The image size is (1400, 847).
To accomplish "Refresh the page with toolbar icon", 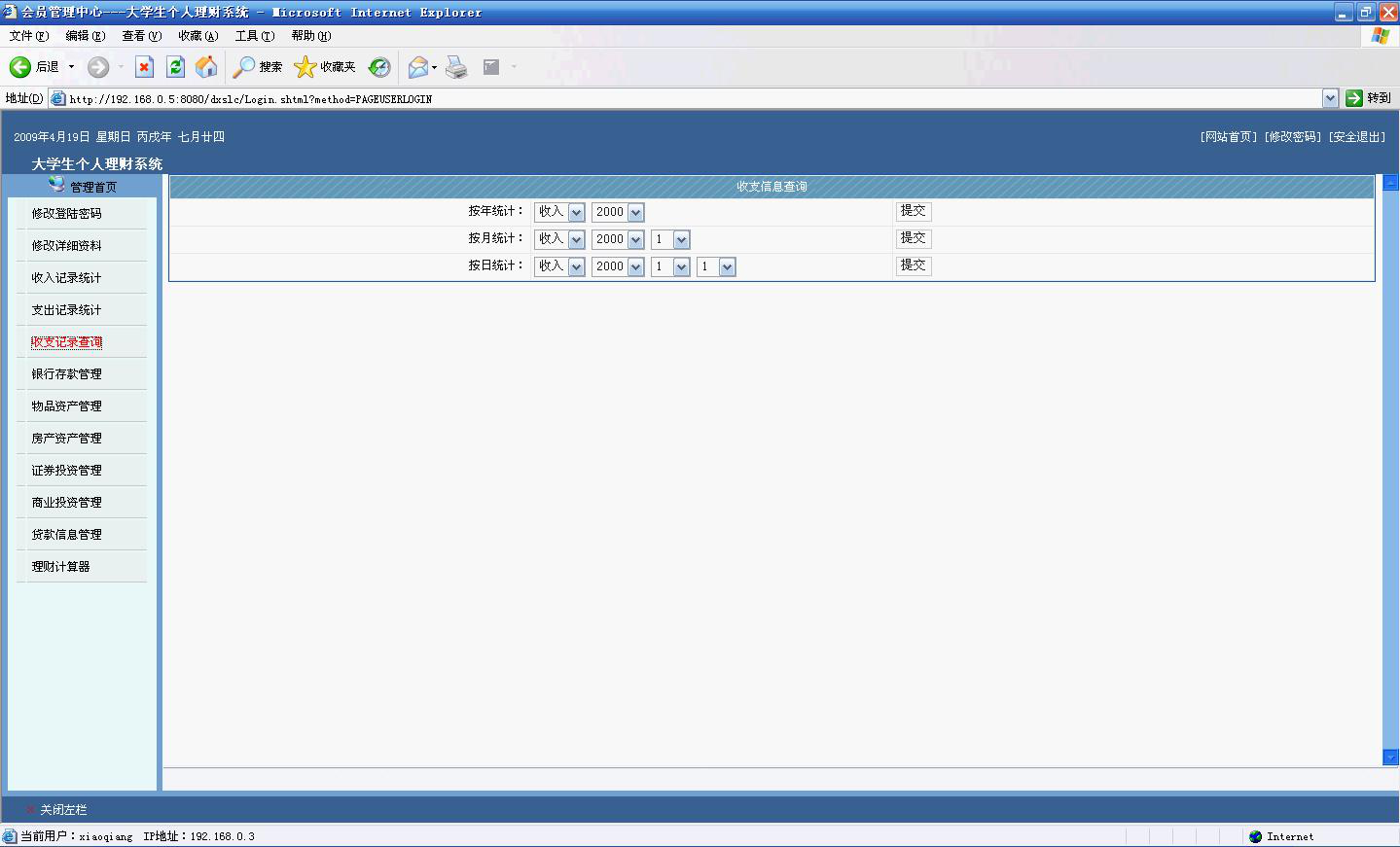I will pyautogui.click(x=175, y=67).
